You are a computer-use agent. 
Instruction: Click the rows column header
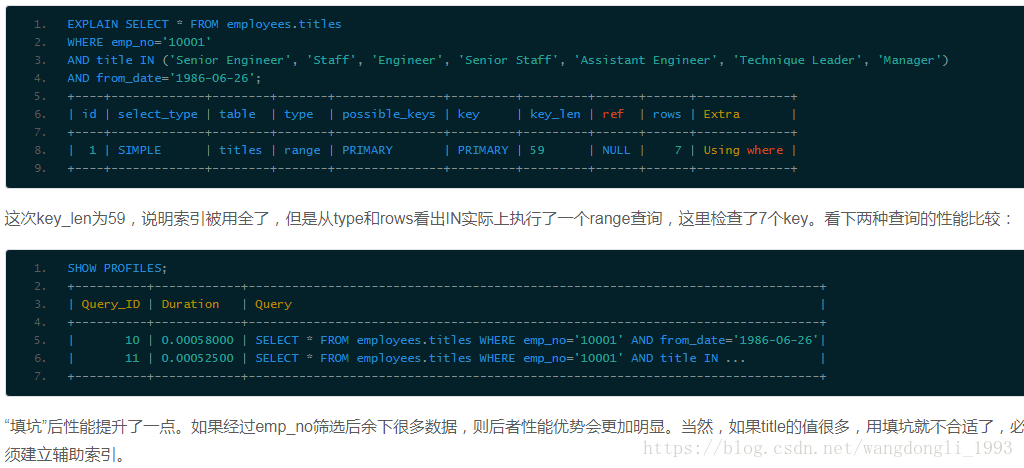coord(667,114)
